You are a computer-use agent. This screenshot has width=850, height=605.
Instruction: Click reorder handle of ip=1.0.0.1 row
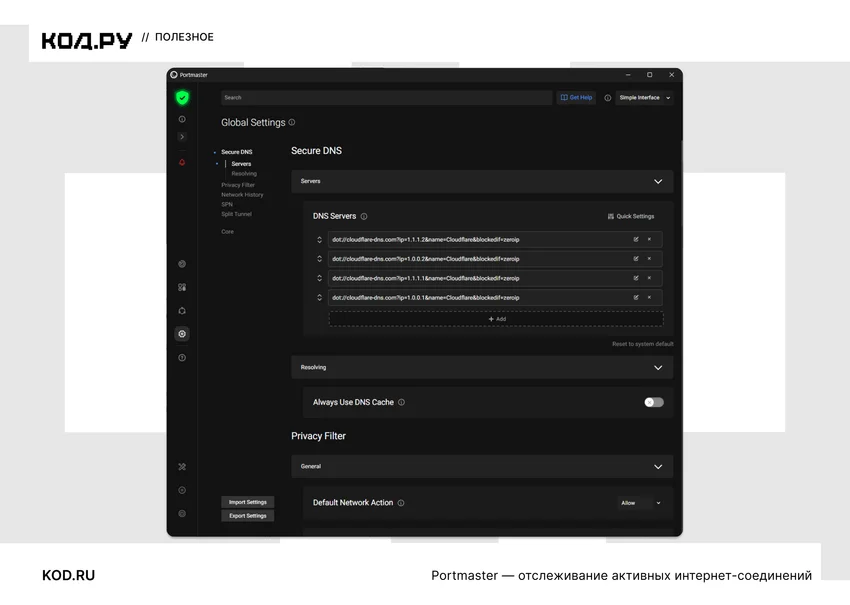tap(319, 298)
